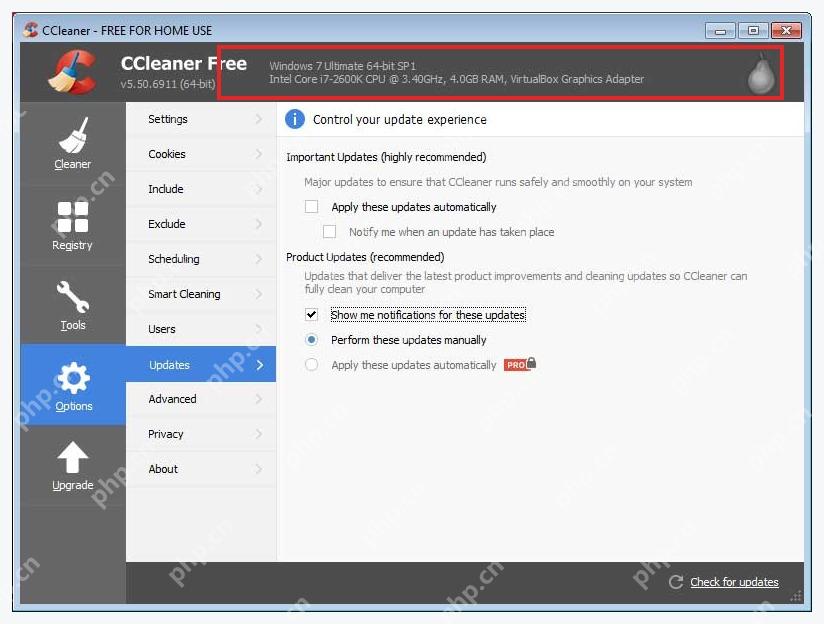The height and width of the screenshot is (624, 824).
Task: Click the CCleaner title bar icon
Action: (x=30, y=29)
